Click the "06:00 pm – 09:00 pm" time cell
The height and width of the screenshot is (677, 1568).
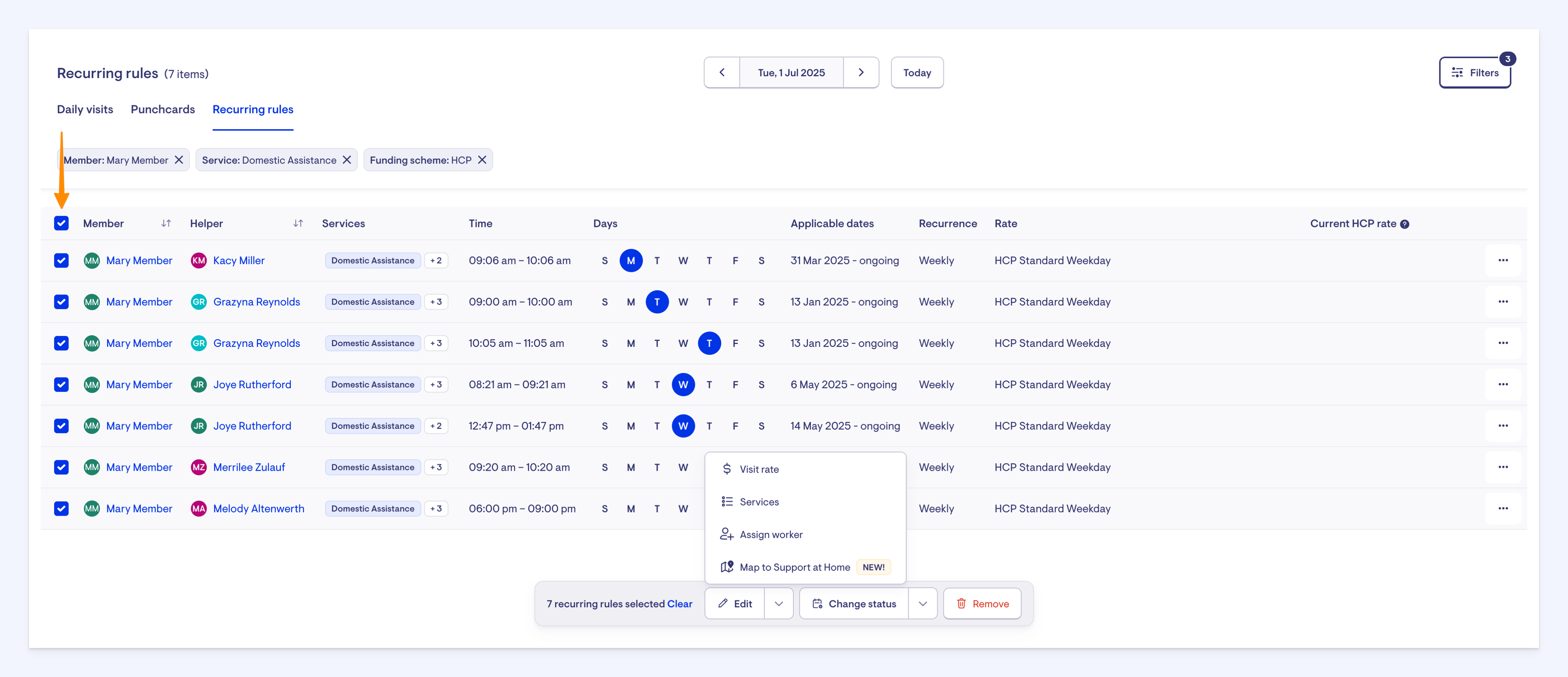[522, 508]
